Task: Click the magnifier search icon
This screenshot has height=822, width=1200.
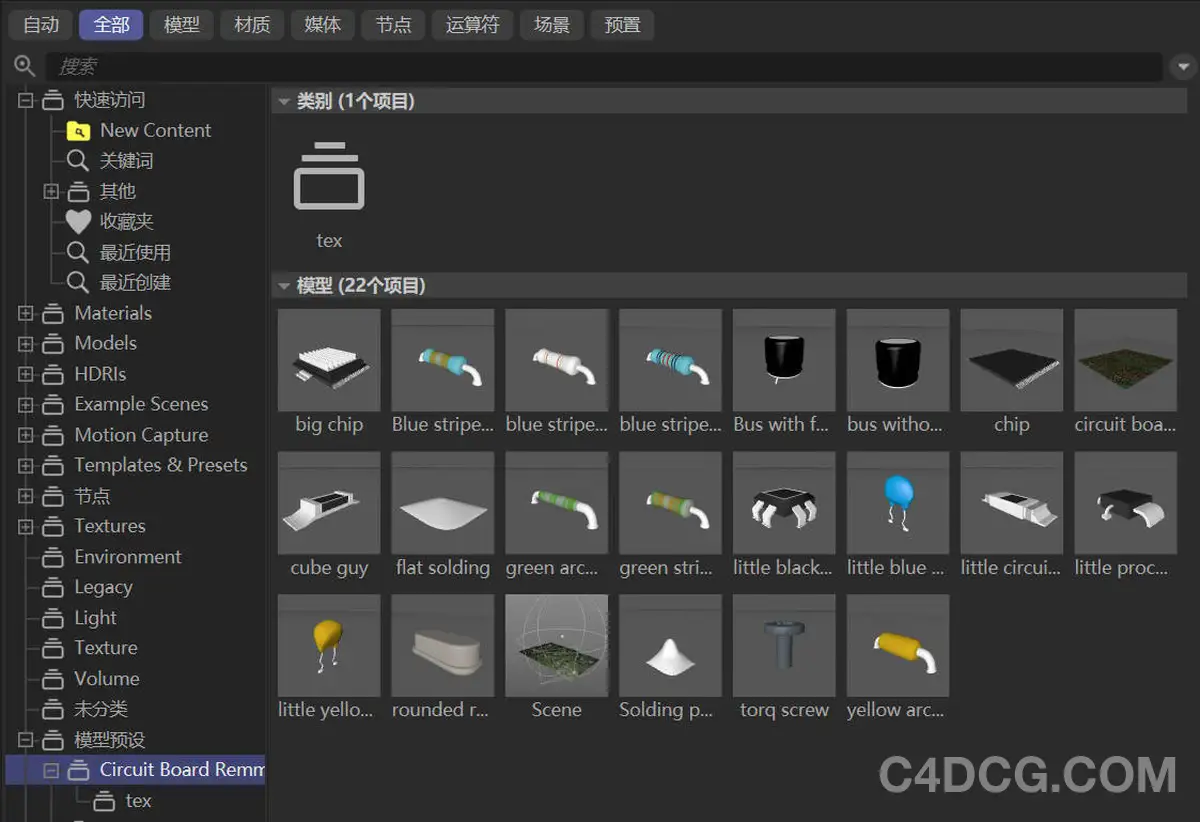Action: (x=24, y=67)
